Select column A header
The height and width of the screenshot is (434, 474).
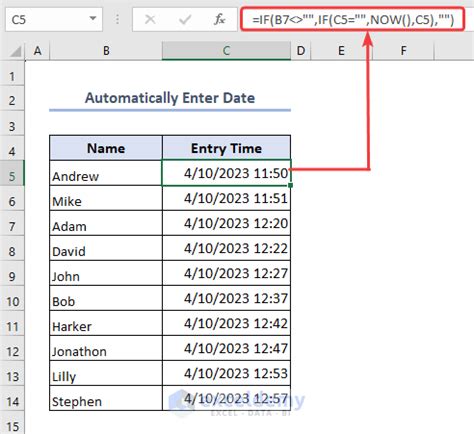click(x=37, y=51)
